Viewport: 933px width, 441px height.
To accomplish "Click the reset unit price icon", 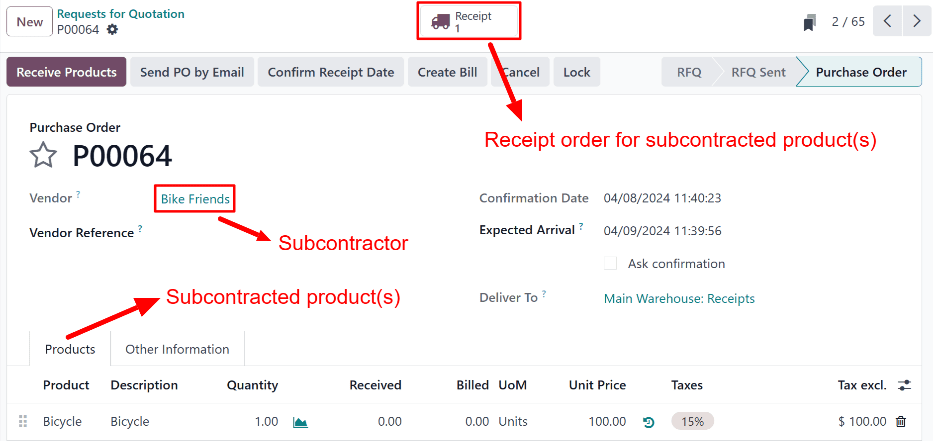I will (648, 422).
